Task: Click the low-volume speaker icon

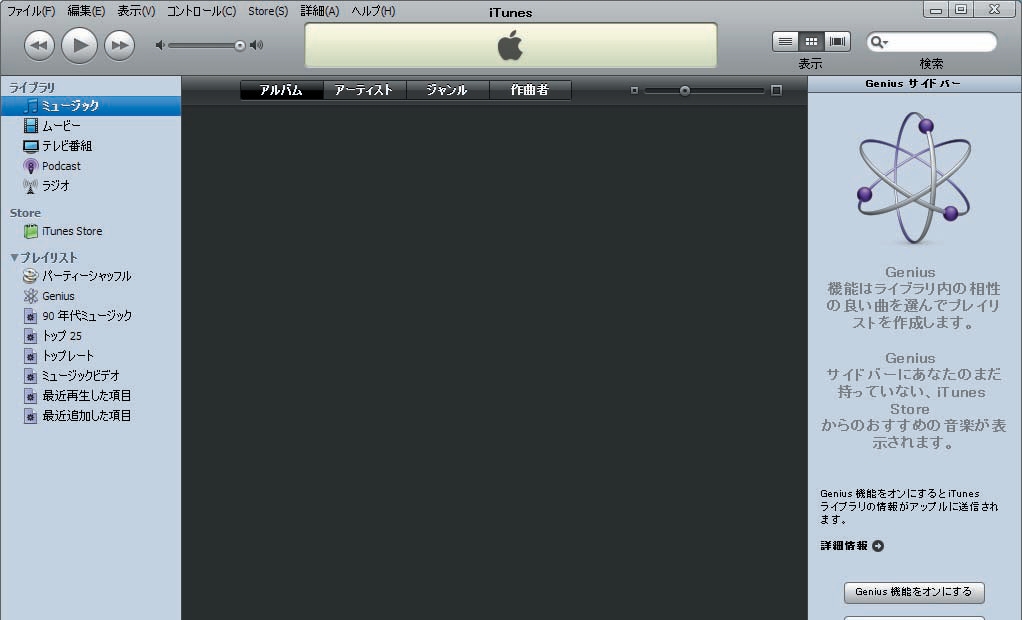Action: click(160, 45)
